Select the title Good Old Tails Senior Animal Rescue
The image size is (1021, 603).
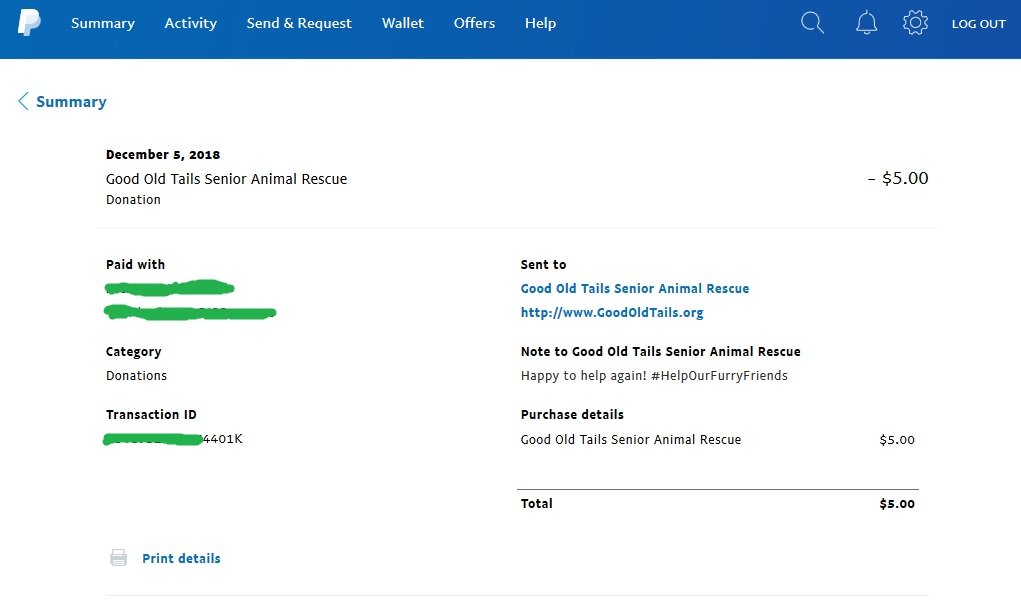click(x=227, y=179)
